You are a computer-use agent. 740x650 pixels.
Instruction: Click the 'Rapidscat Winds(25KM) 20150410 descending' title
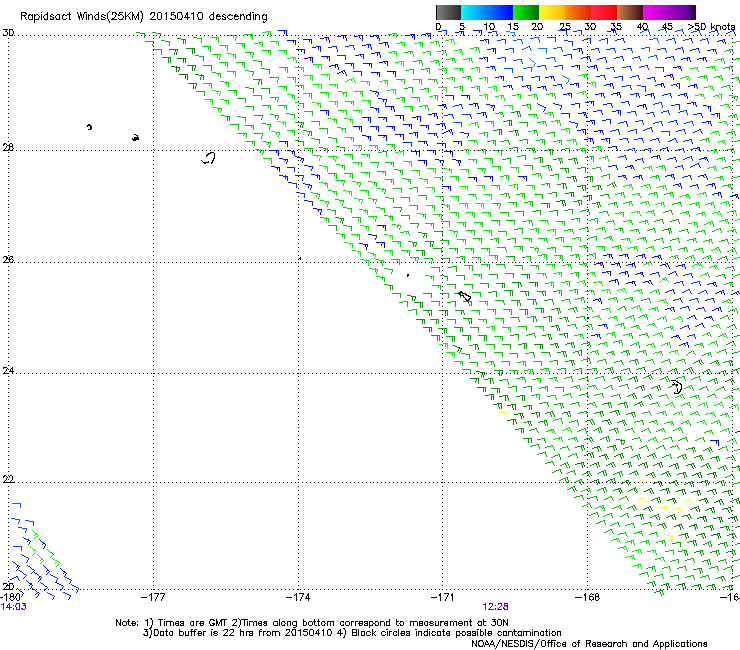point(143,17)
